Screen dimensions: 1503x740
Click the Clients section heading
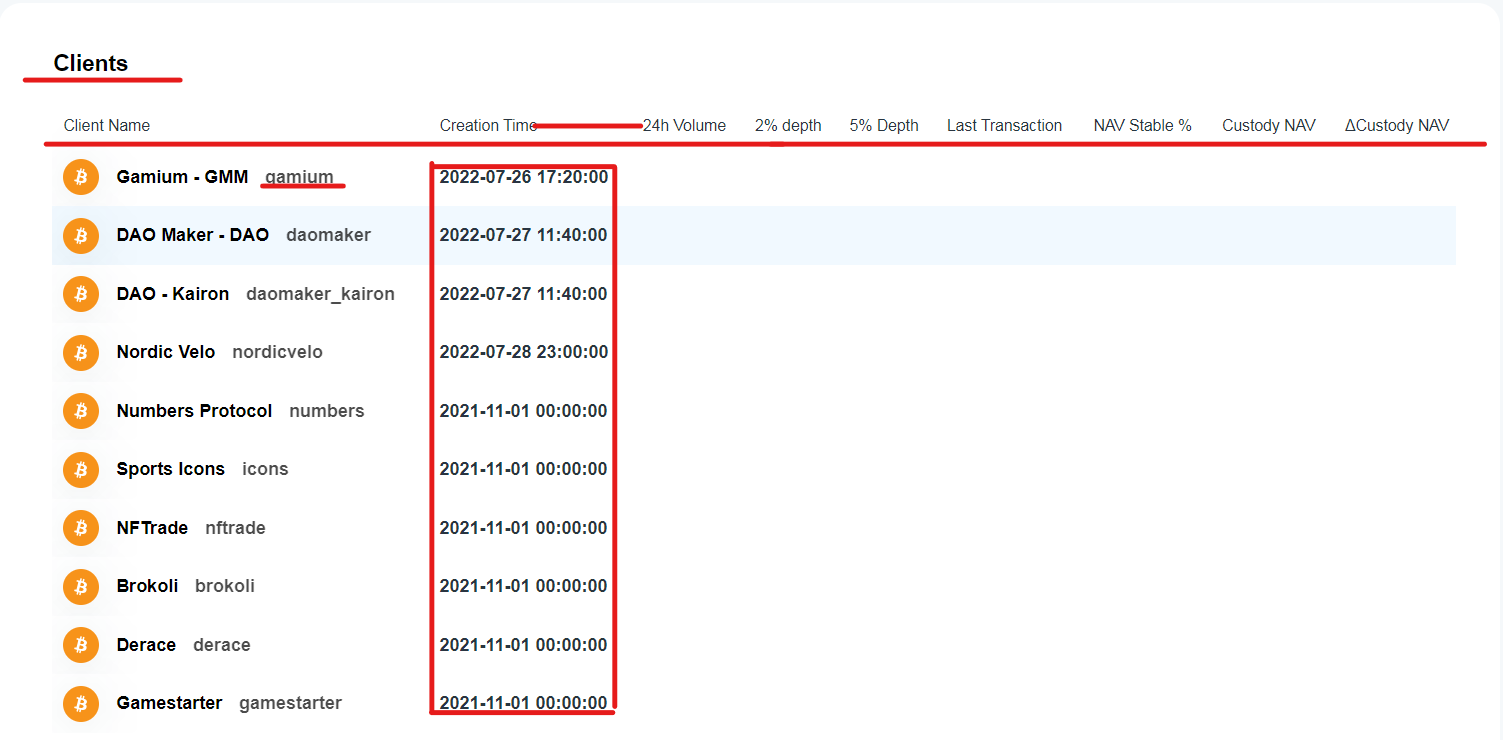(x=91, y=63)
